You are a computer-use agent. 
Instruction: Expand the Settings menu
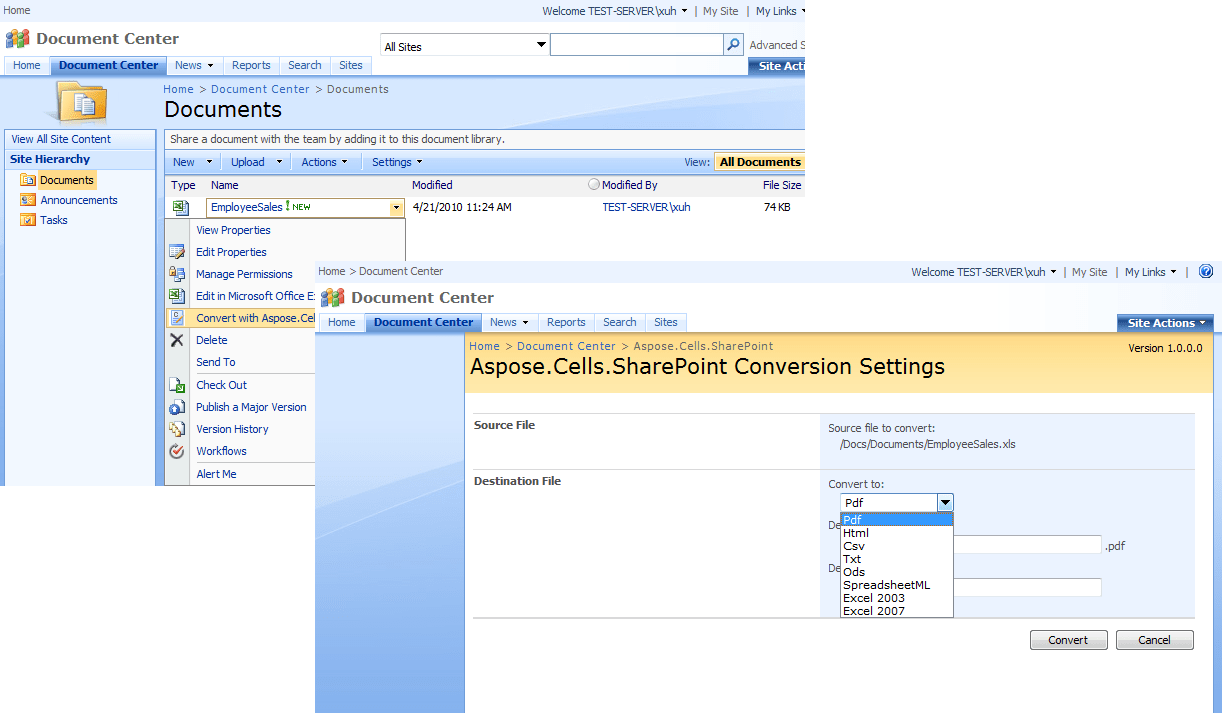tap(397, 162)
